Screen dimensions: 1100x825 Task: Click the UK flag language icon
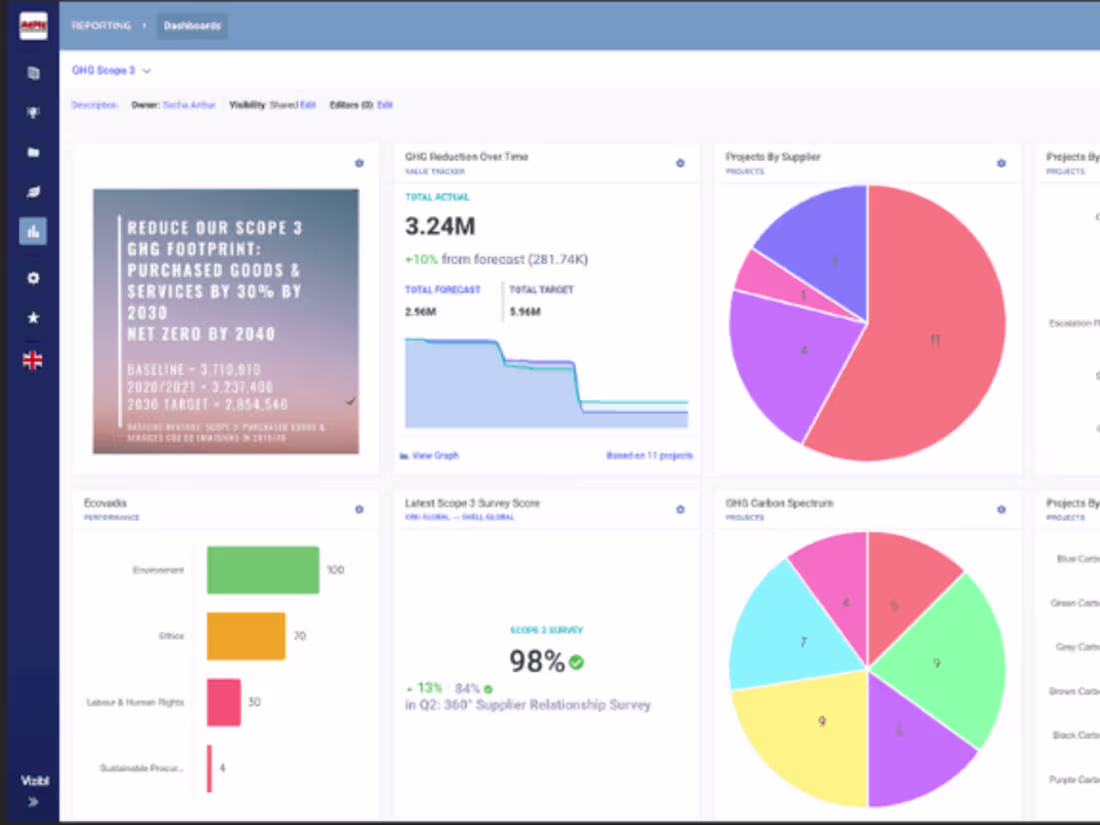32,361
